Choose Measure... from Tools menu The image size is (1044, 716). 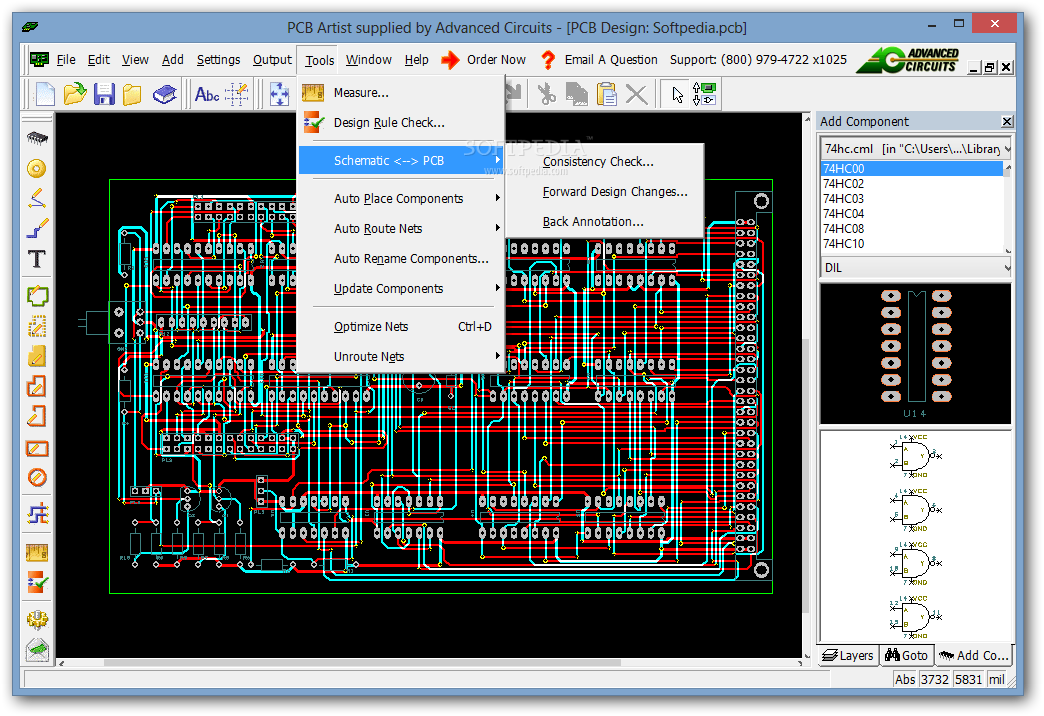[x=400, y=93]
